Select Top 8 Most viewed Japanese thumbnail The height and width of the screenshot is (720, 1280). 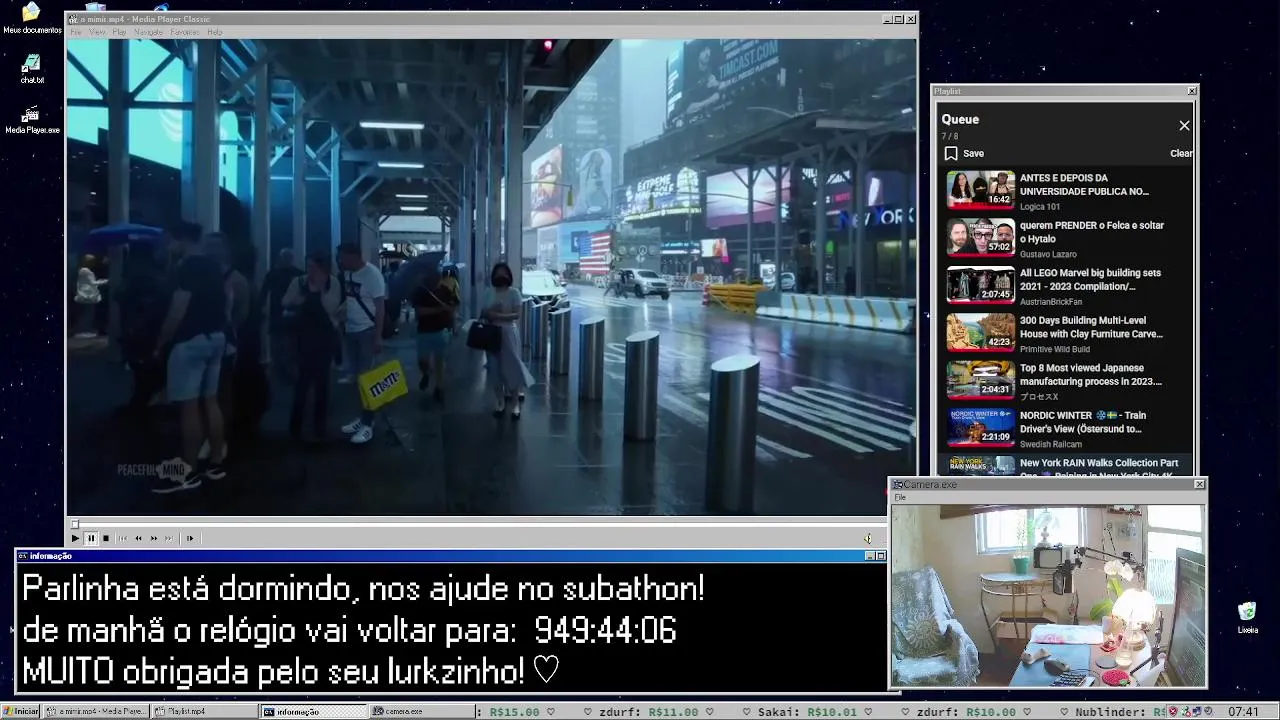(981, 380)
